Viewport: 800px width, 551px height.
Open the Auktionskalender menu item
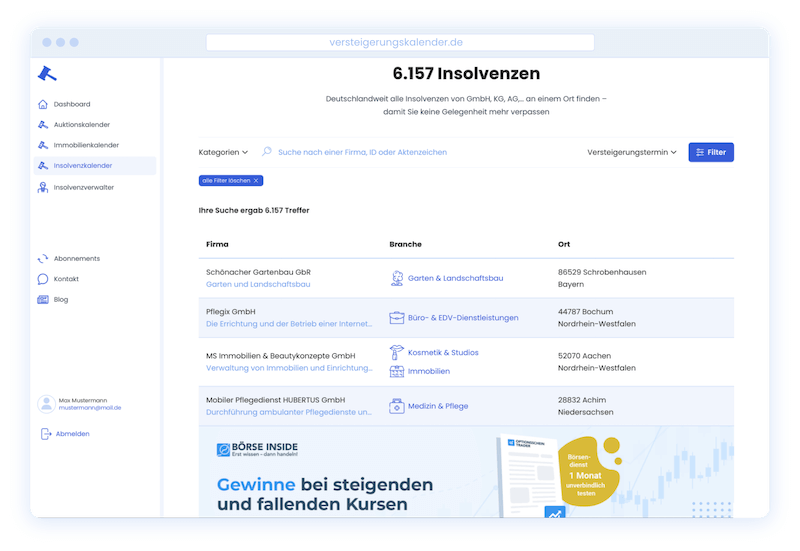click(81, 125)
